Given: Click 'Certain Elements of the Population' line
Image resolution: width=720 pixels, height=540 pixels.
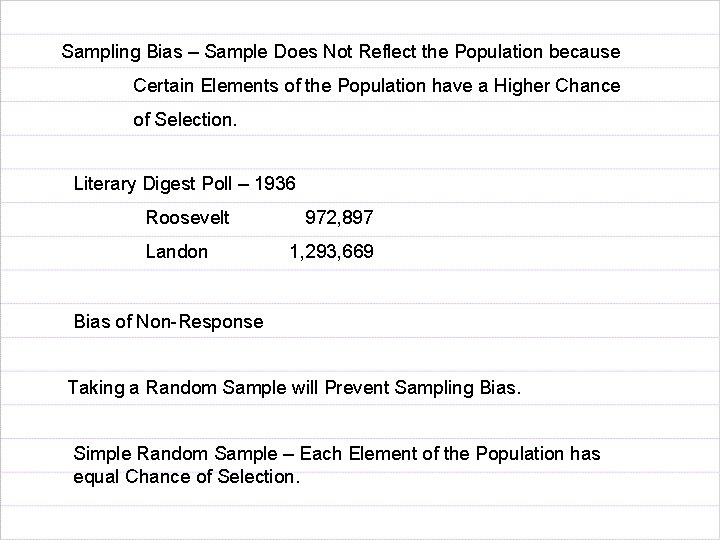Looking at the screenshot, I should pyautogui.click(x=280, y=86).
